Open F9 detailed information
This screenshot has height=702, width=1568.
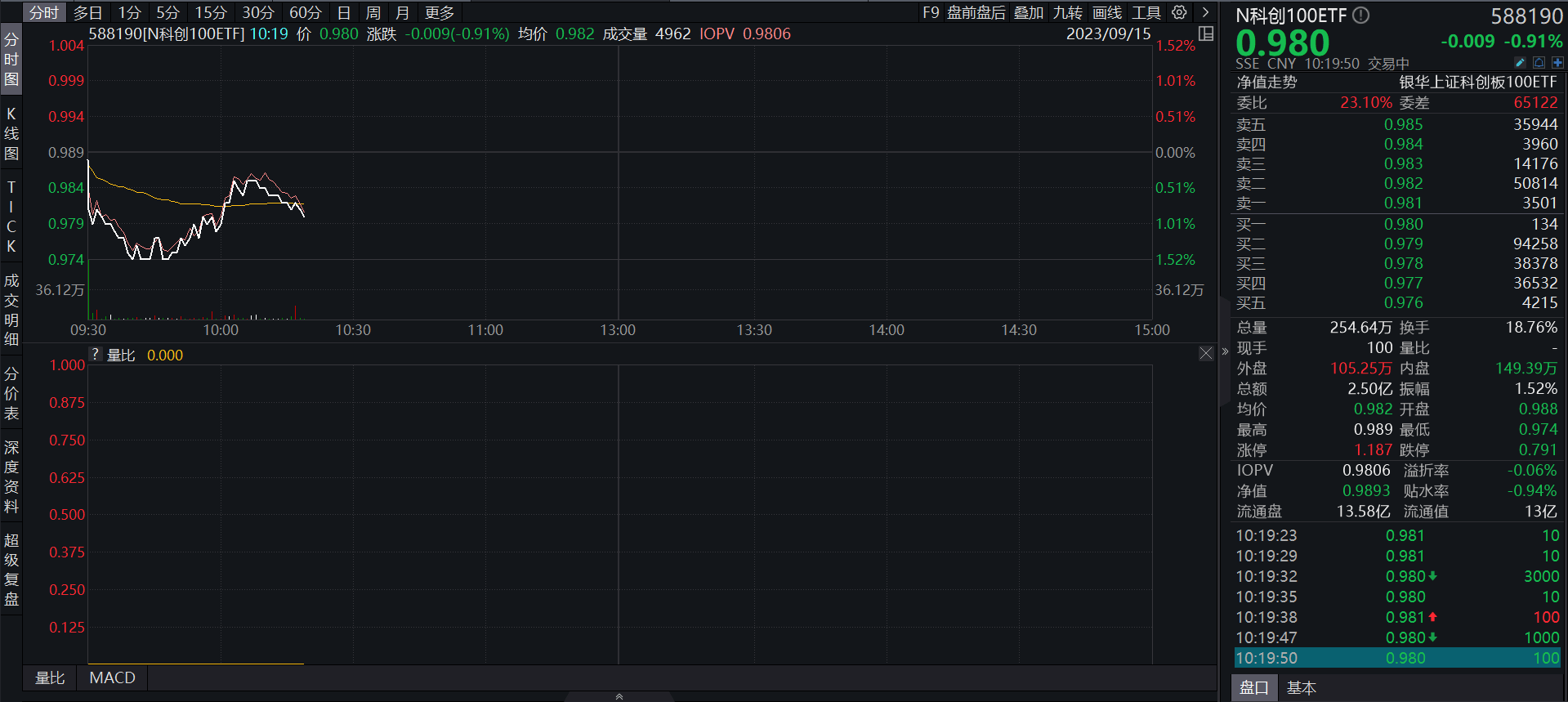click(x=931, y=12)
